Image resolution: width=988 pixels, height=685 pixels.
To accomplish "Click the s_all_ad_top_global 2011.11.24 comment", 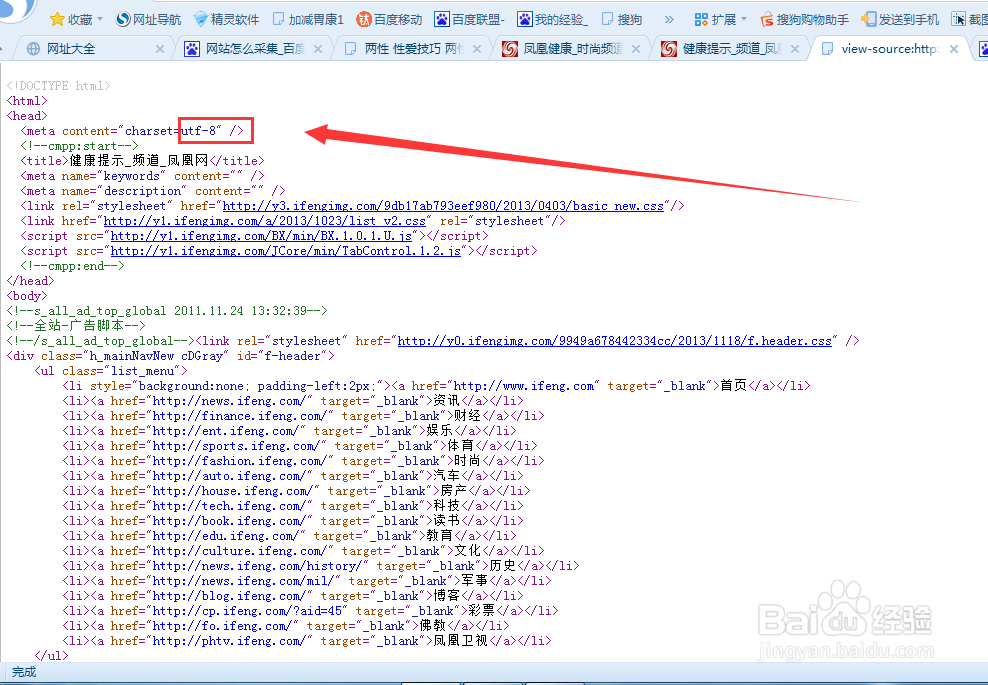I will coord(167,311).
